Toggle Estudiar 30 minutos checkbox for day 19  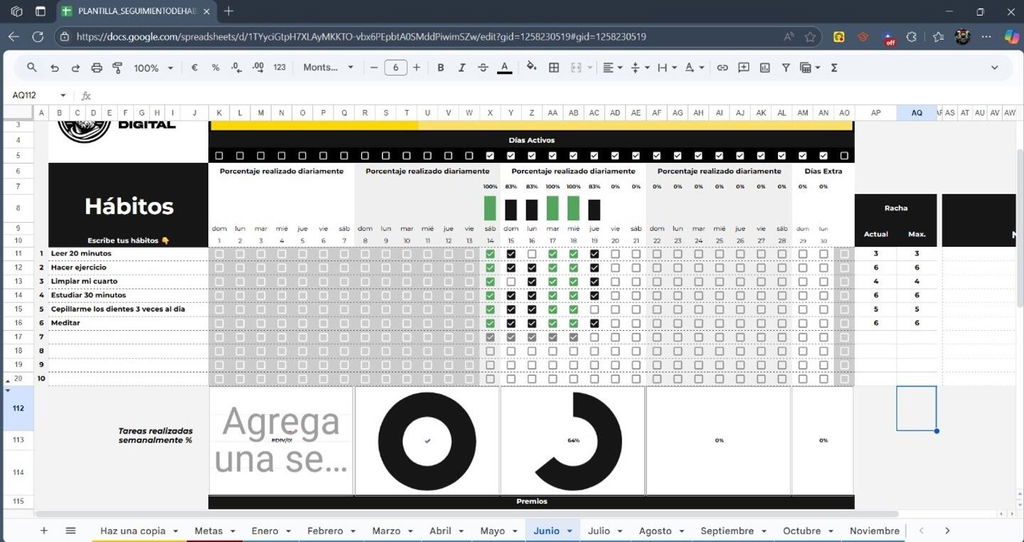[x=594, y=295]
